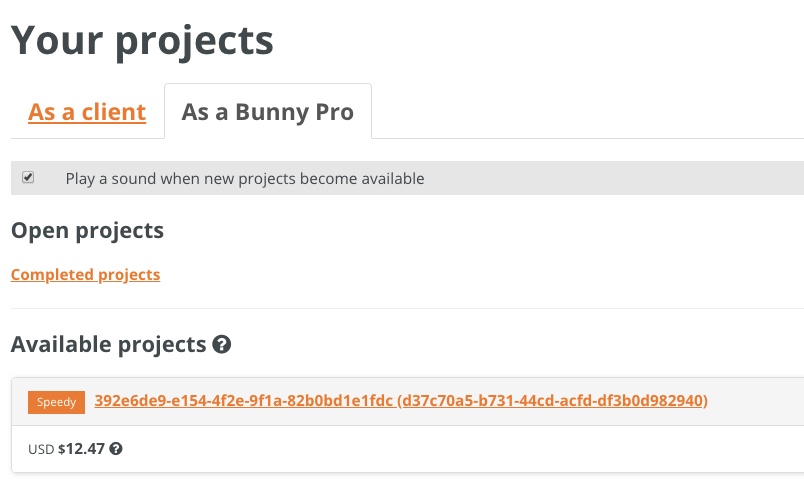Click the help icon beside Available projects
This screenshot has height=502, width=804.
coord(222,345)
